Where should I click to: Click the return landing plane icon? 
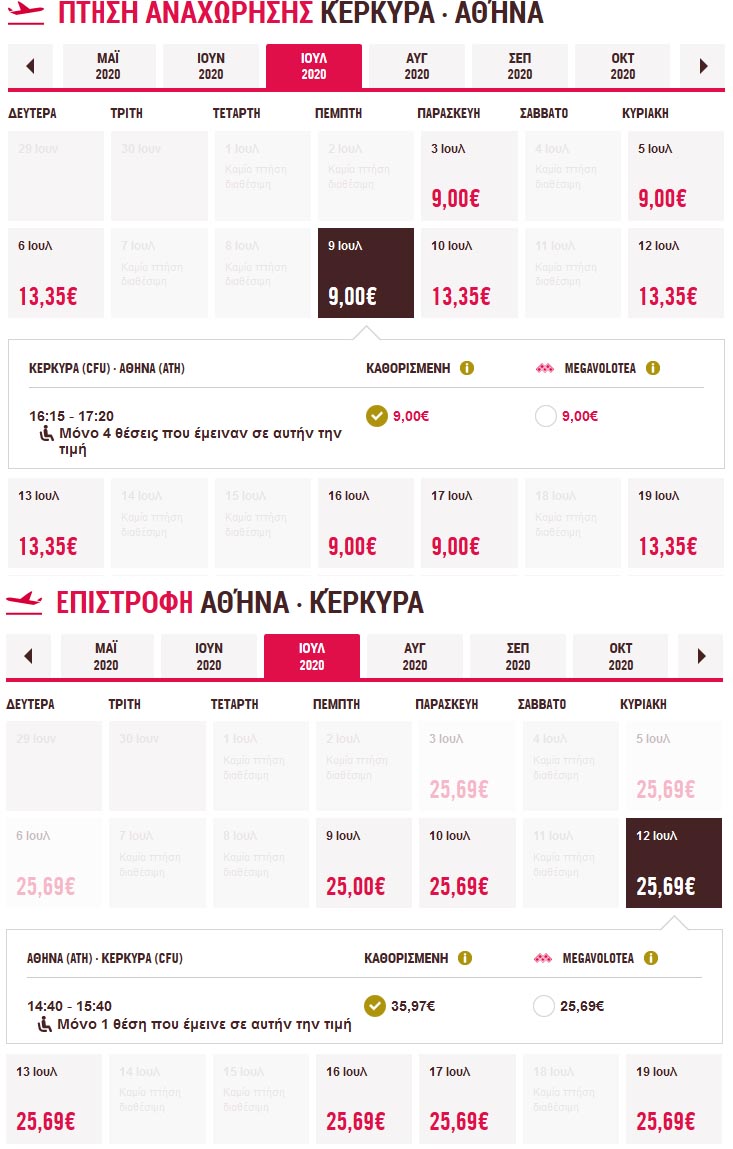point(24,602)
